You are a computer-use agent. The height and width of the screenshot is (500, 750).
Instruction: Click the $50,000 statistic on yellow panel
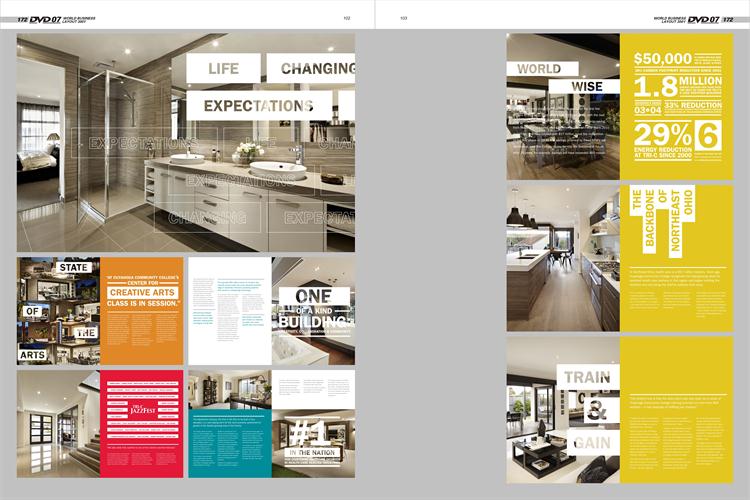(663, 59)
